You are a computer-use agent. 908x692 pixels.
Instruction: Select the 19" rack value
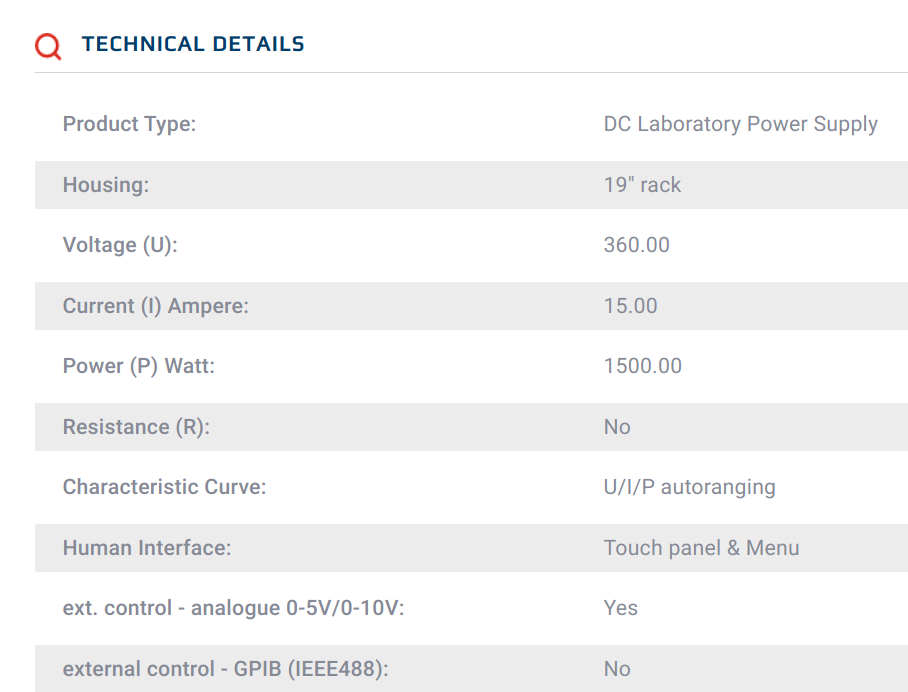click(x=642, y=185)
